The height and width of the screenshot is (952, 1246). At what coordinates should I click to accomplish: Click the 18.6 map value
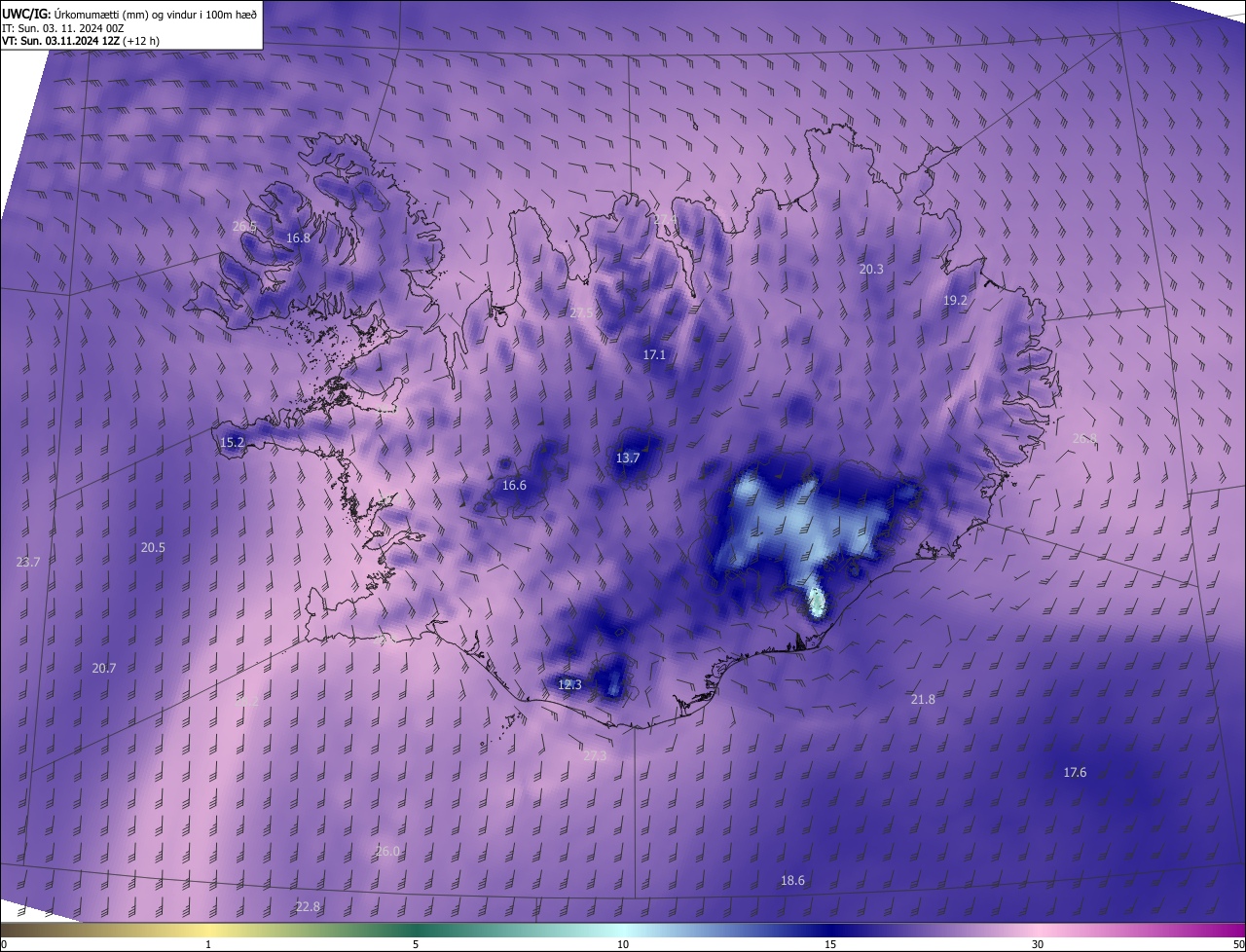pos(793,881)
